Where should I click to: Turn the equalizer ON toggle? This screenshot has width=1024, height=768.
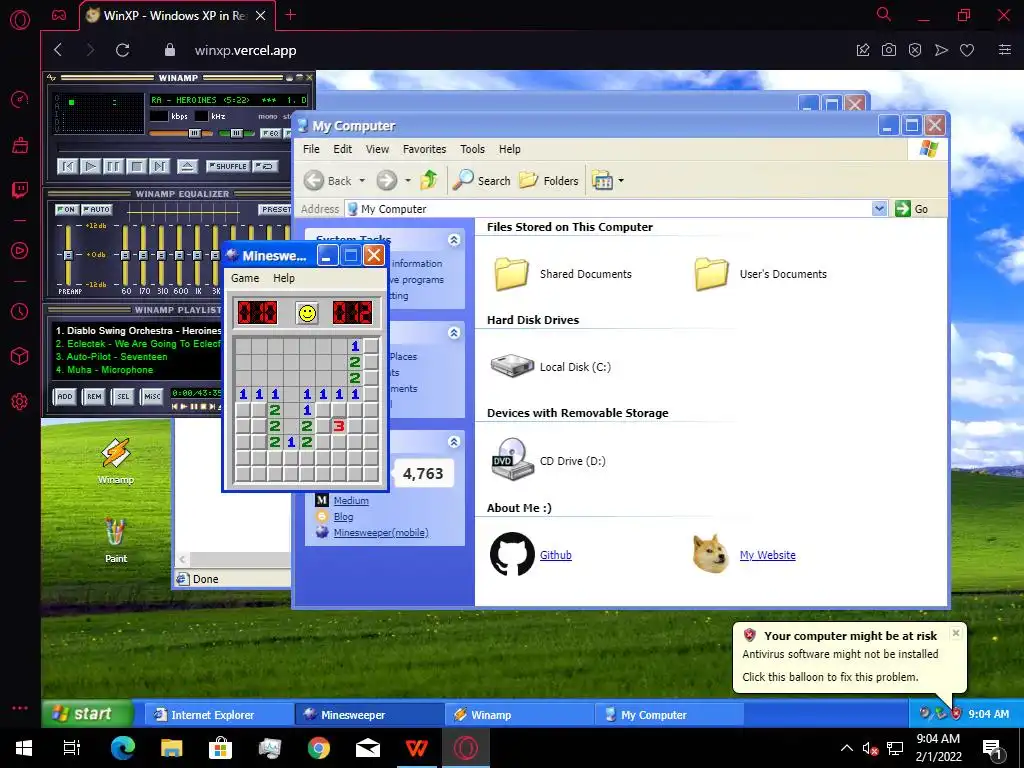click(66, 210)
